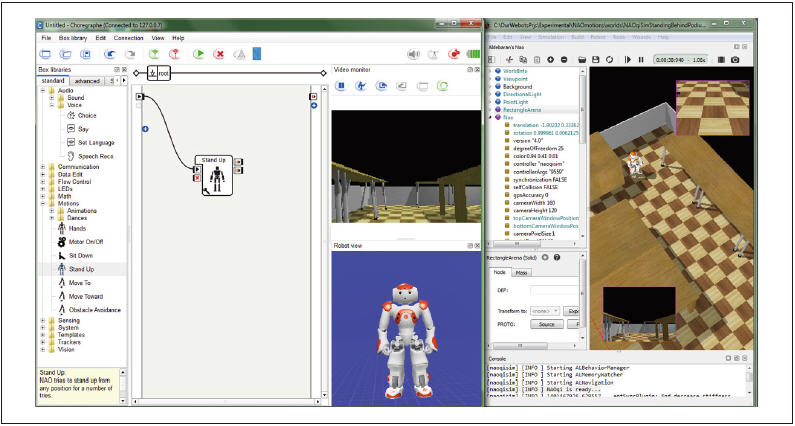Image resolution: width=795 pixels, height=426 pixels.
Task: Switch to the advanced box library tab
Action: pos(87,81)
